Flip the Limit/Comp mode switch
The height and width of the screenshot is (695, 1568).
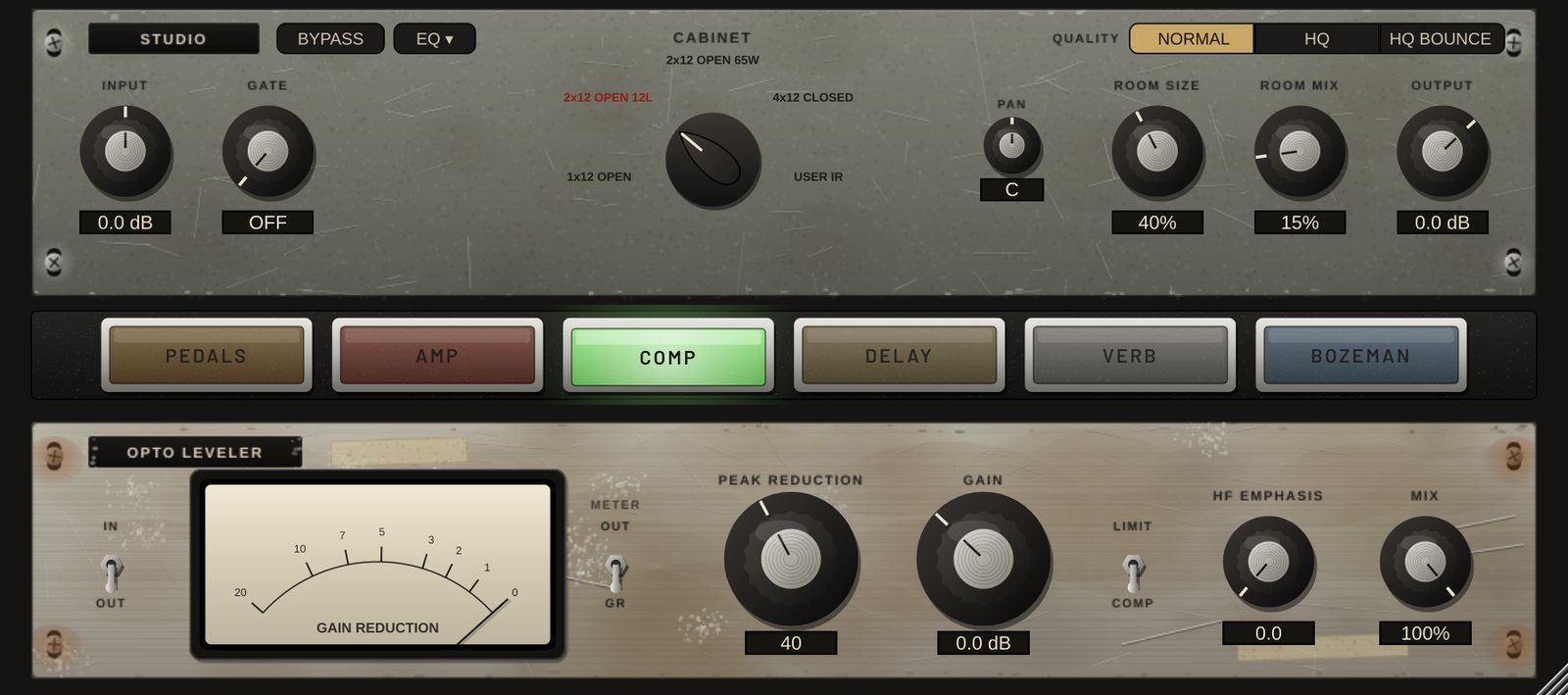[1133, 571]
